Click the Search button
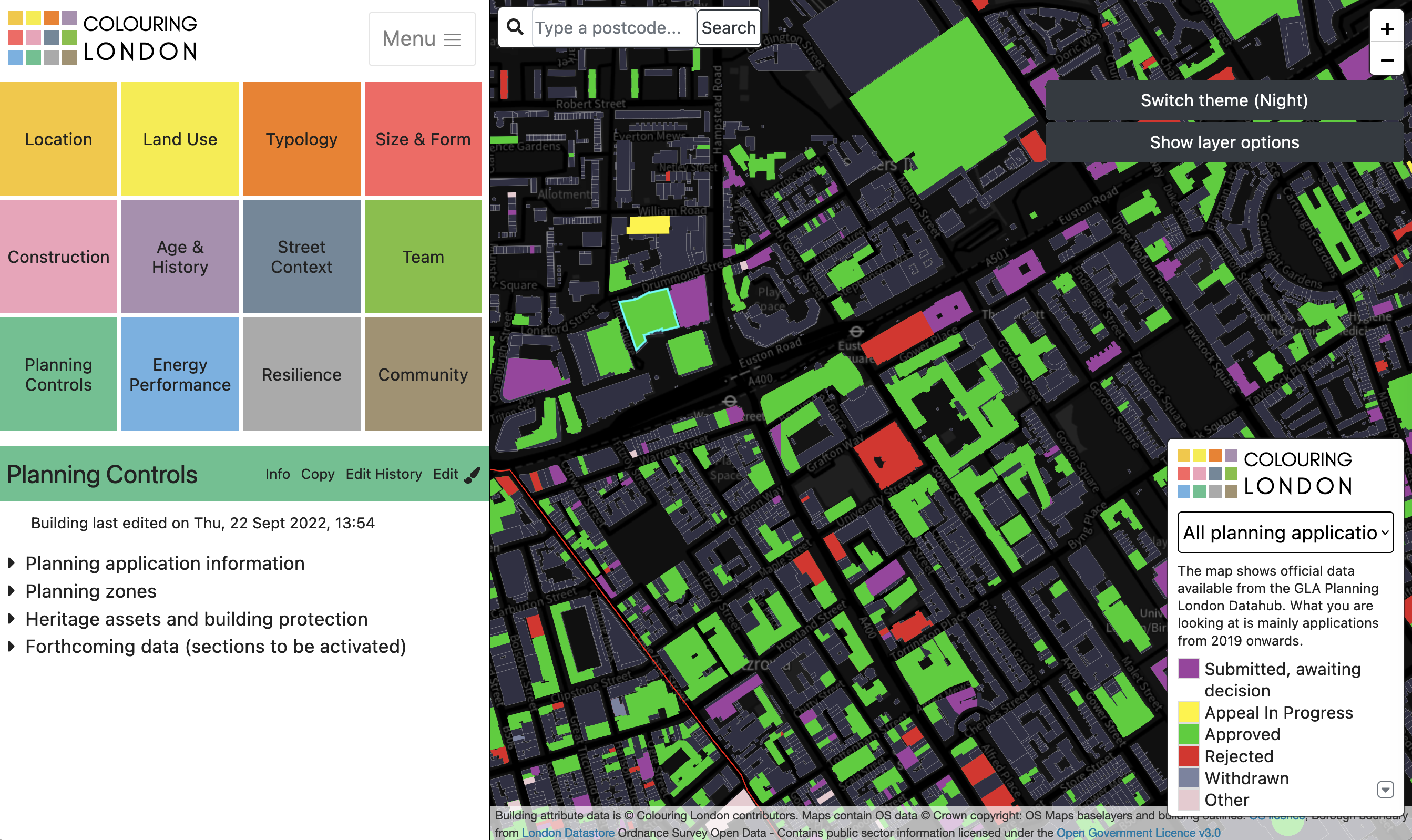Screen dimensions: 1412x840 (x=729, y=27)
